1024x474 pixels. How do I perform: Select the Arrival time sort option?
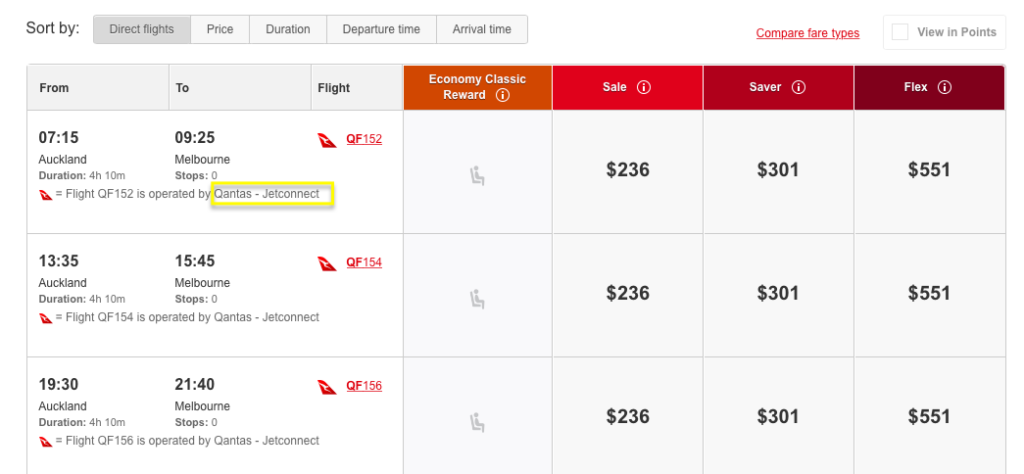pyautogui.click(x=482, y=29)
